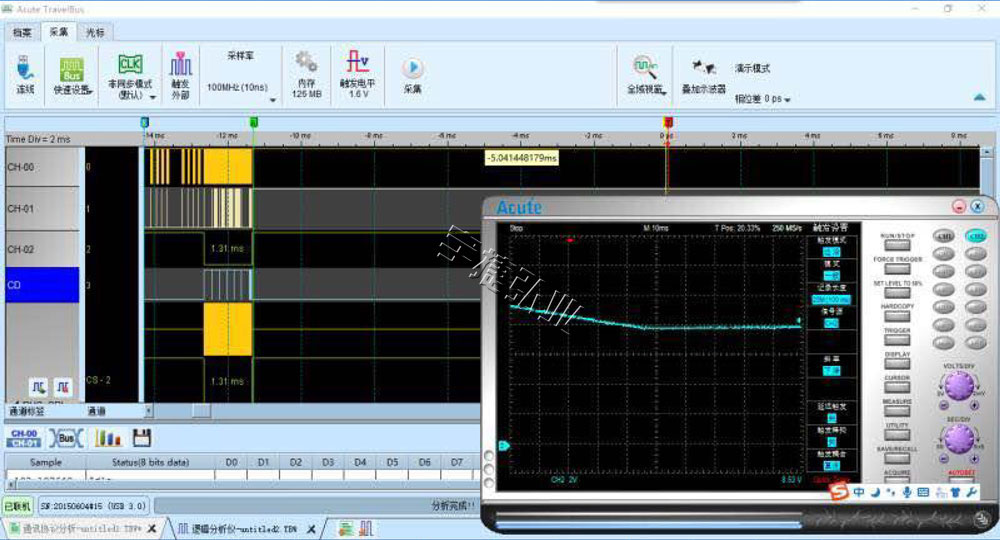Select the protocol analyzer untitled1 tab

click(x=81, y=529)
